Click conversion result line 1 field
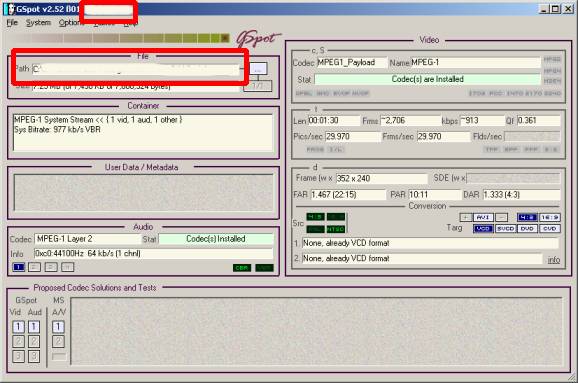The image size is (578, 383). (430, 243)
